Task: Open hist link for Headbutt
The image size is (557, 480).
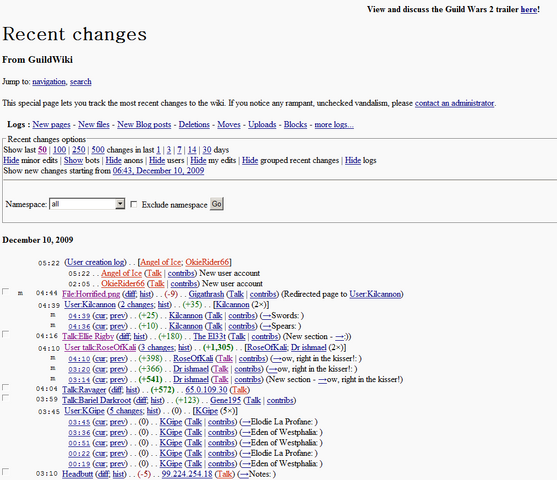Action: tap(118, 474)
